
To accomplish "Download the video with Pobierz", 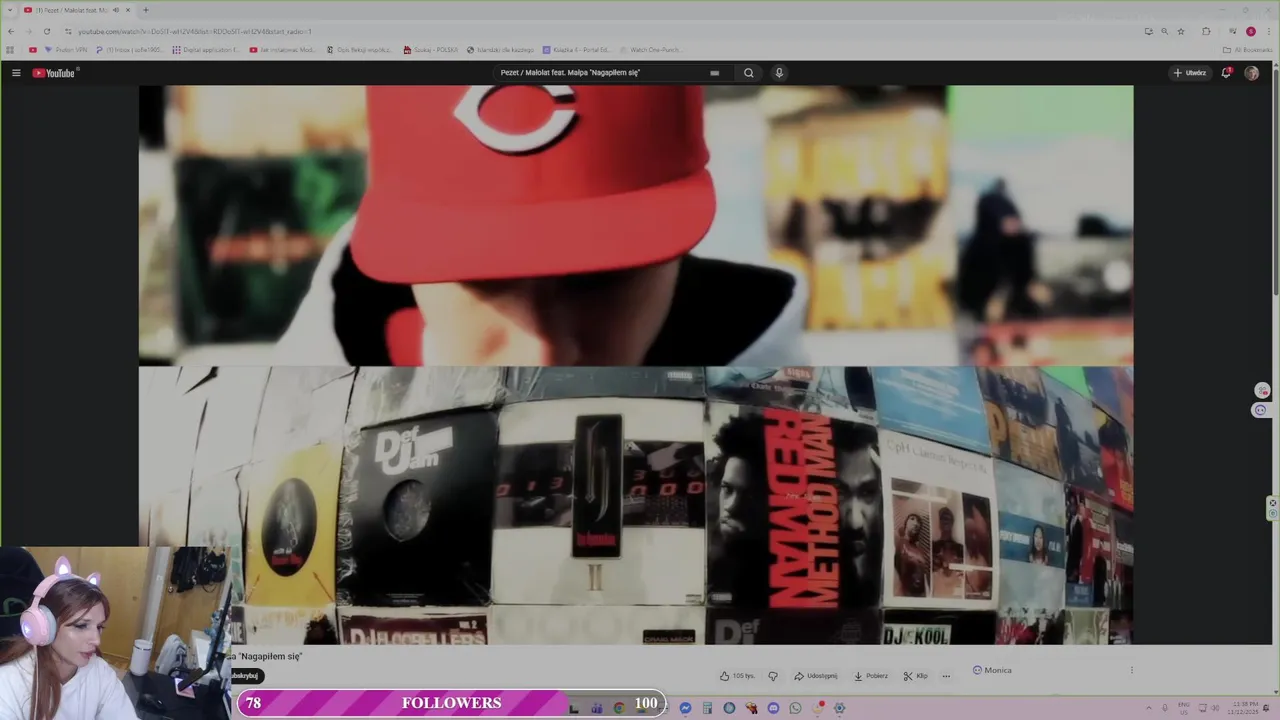I will (x=871, y=676).
